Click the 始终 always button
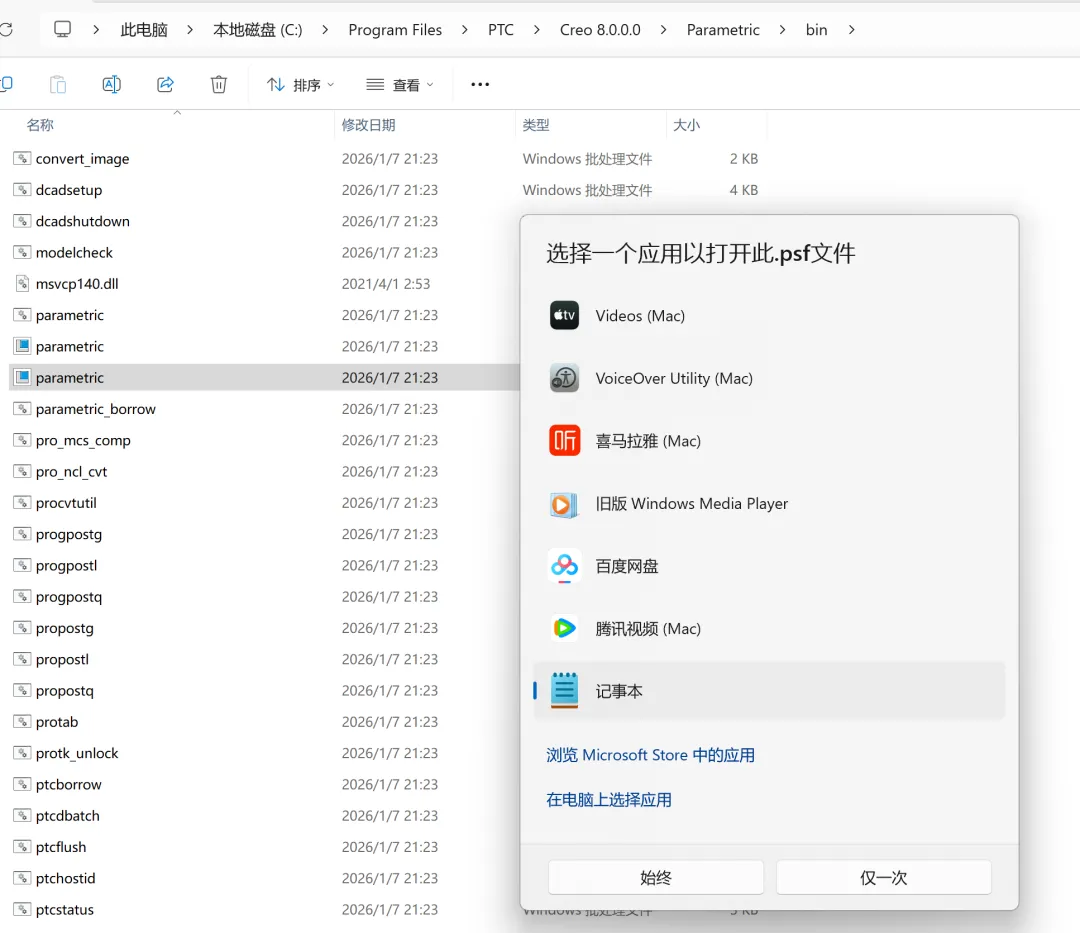 point(656,877)
